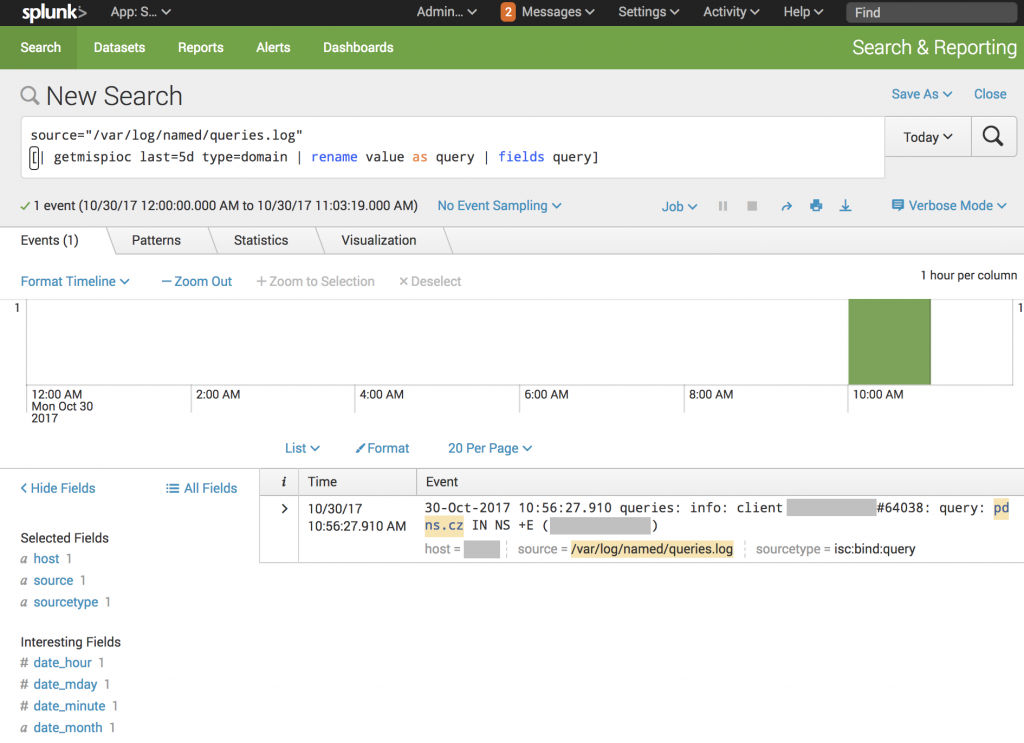Print the search results

[816, 206]
